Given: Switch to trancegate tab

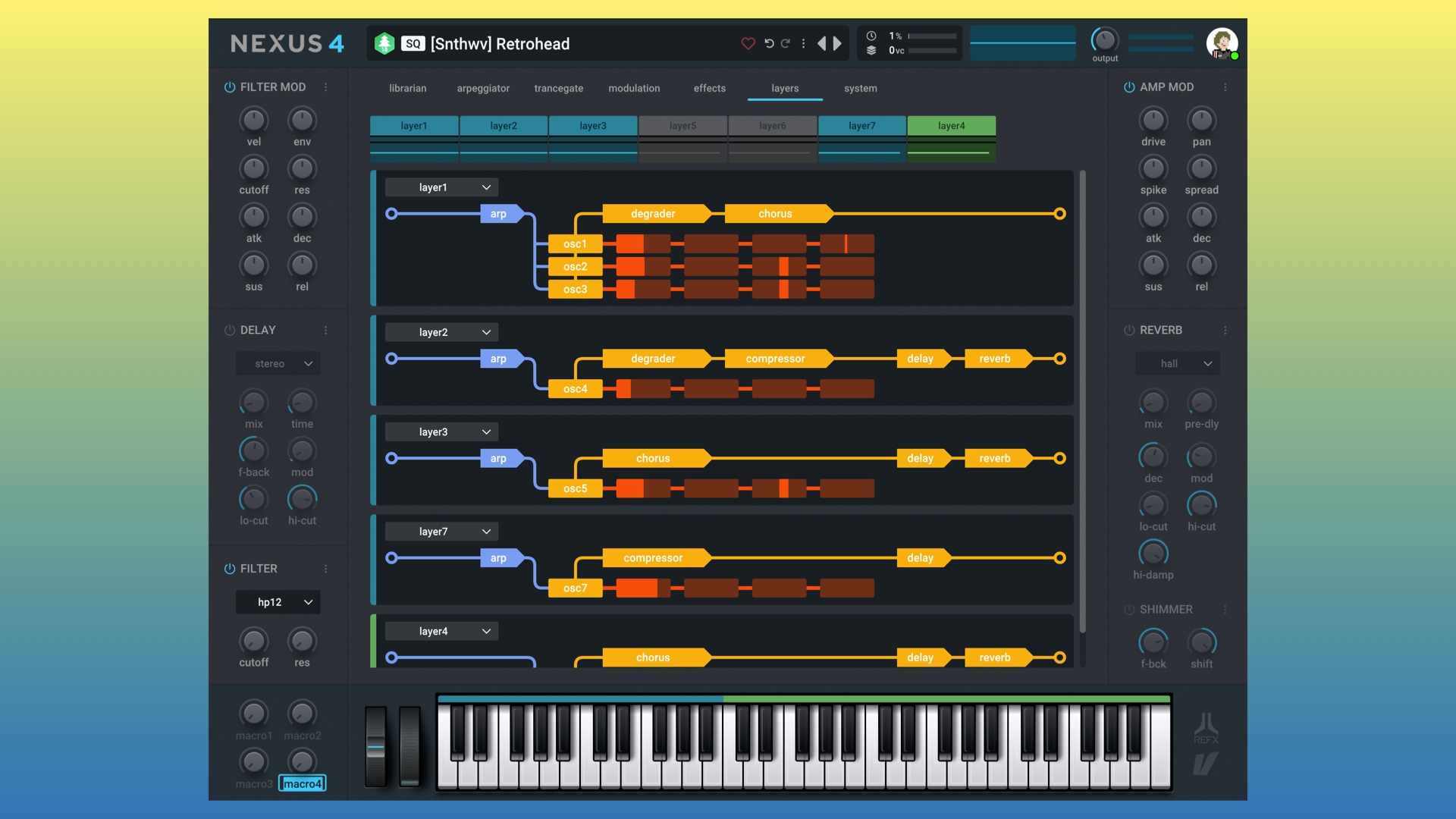Looking at the screenshot, I should coord(559,89).
